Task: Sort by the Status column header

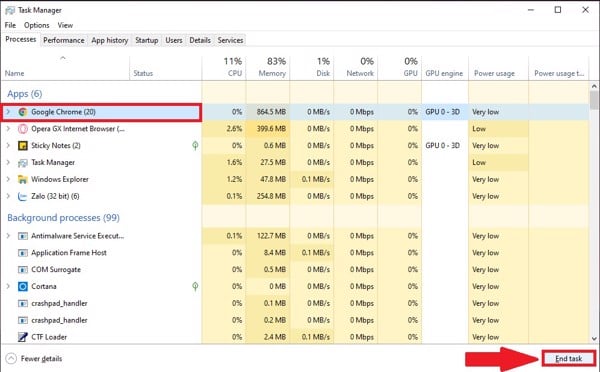Action: coord(165,68)
